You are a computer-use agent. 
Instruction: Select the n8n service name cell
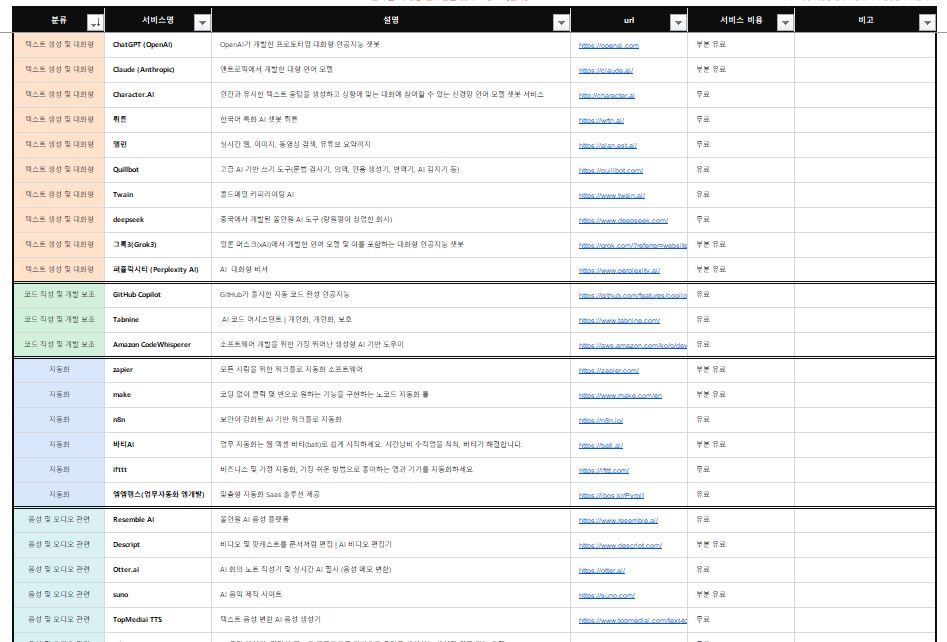158,420
